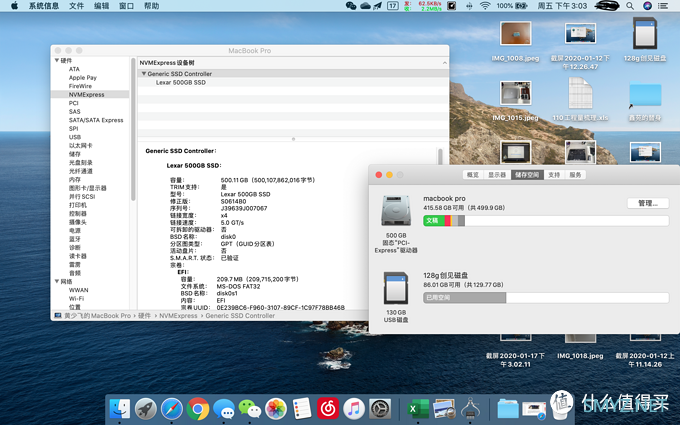
Task: Open Photos app in the Dock
Action: click(276, 409)
